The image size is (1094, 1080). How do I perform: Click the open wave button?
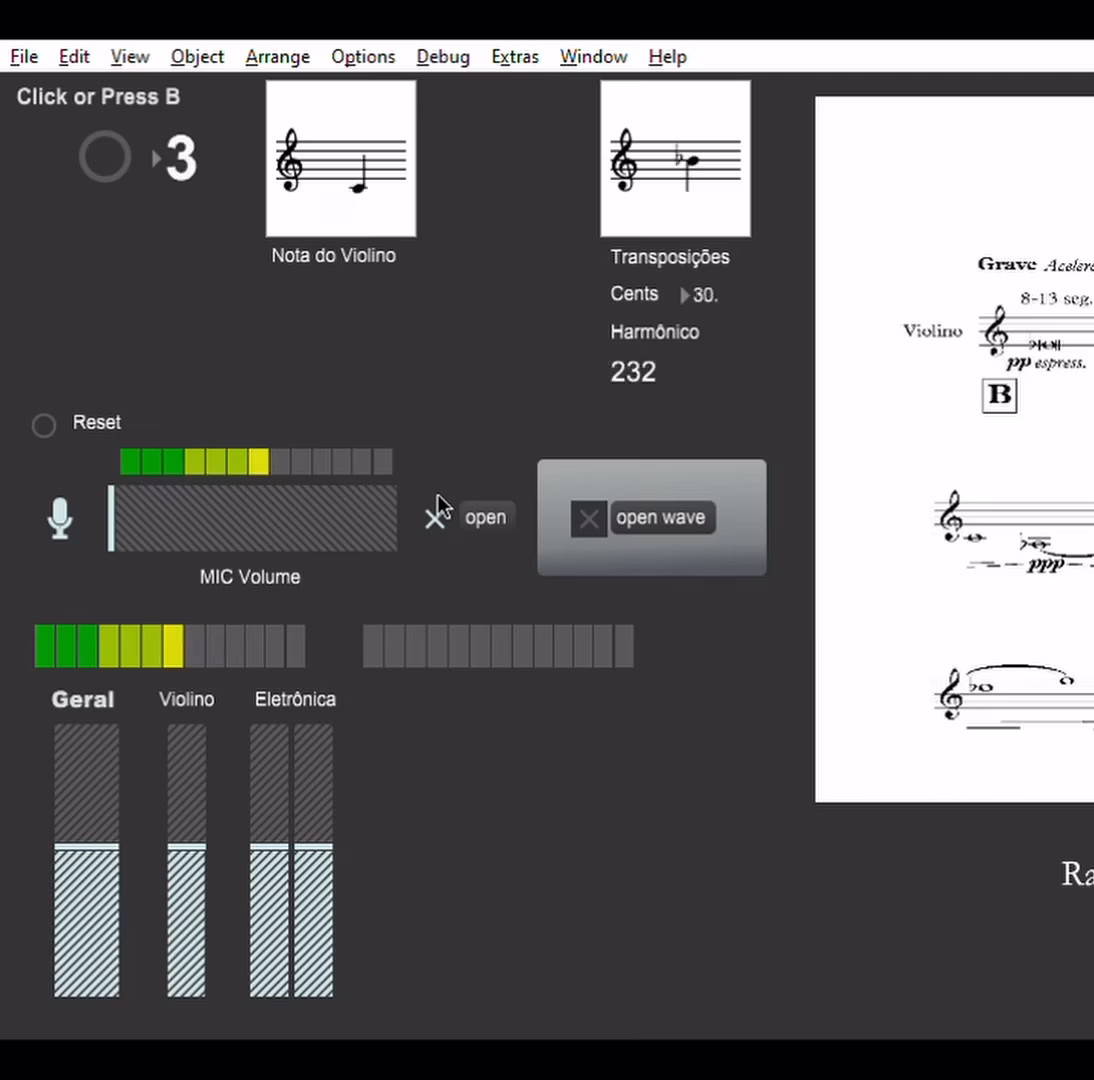click(662, 518)
